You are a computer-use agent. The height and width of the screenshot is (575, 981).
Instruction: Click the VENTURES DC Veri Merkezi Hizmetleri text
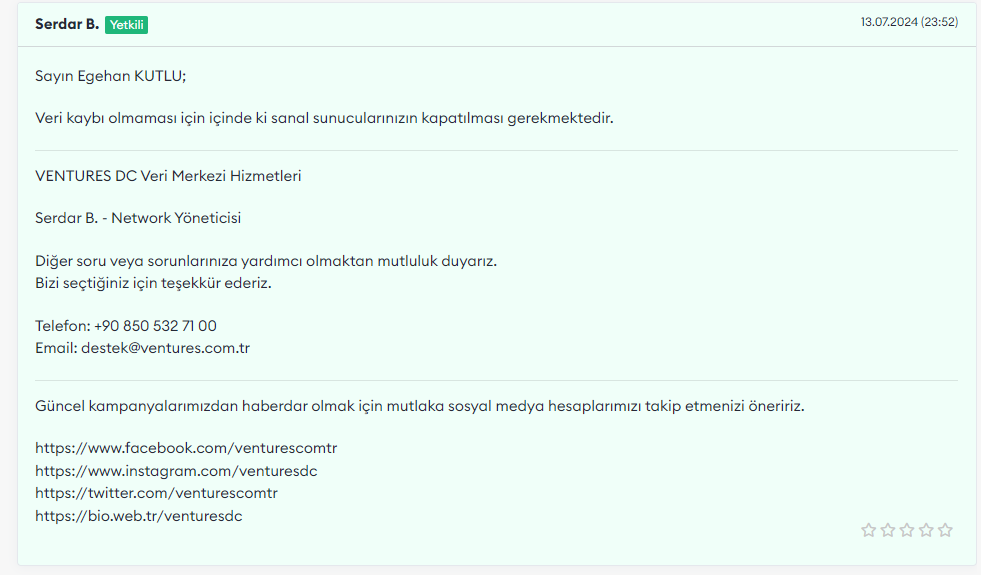coord(168,176)
